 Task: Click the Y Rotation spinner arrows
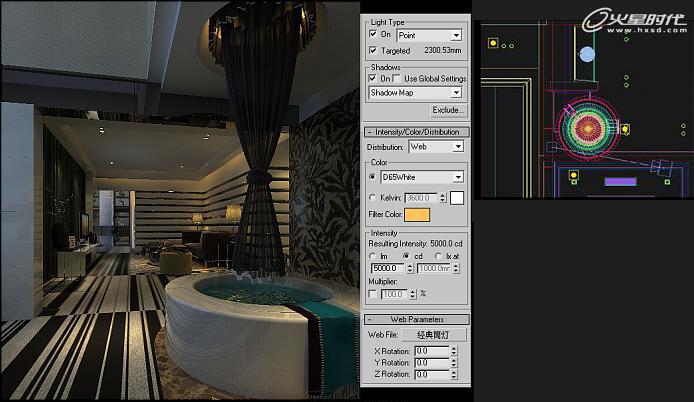pos(454,363)
